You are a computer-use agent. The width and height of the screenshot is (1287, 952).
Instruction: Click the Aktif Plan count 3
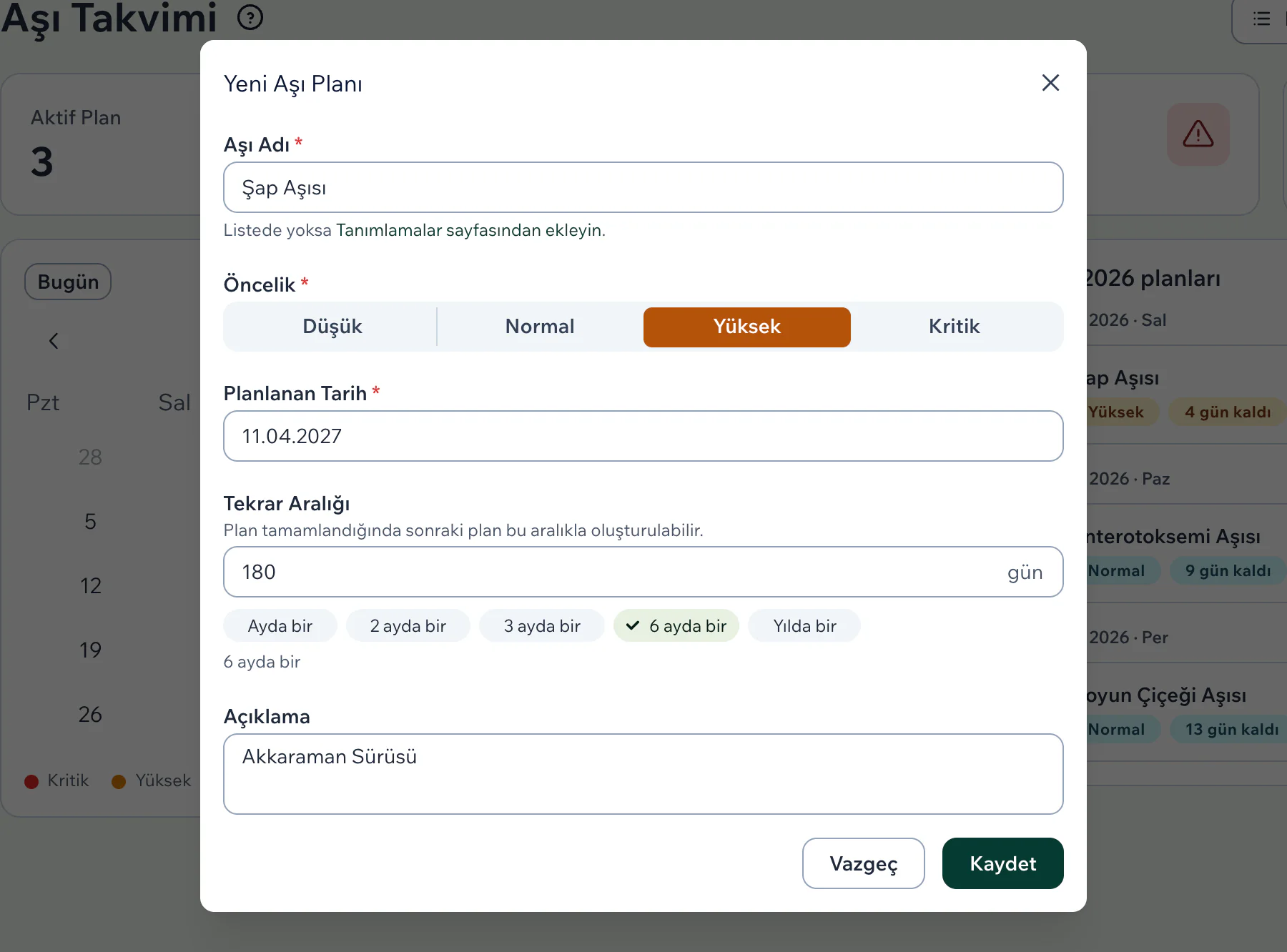pyautogui.click(x=42, y=162)
